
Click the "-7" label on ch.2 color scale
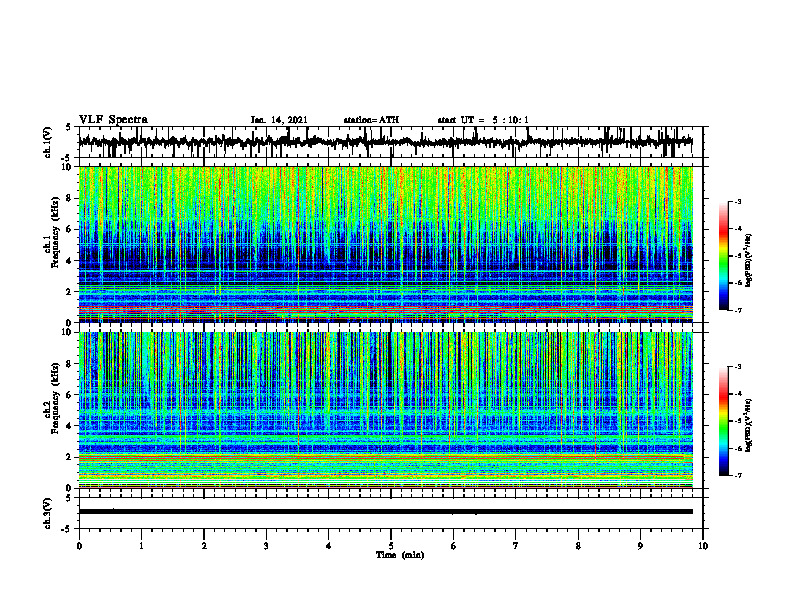pos(737,475)
